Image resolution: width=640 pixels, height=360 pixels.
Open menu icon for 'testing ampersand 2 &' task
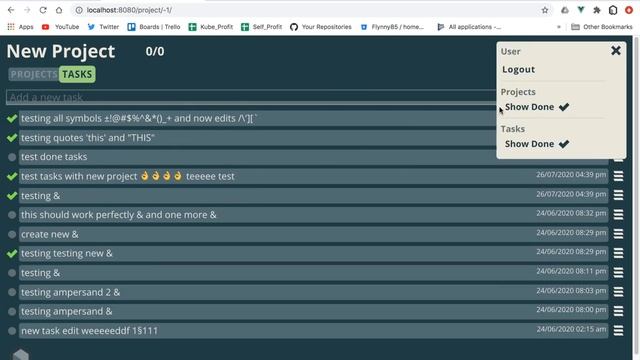pyautogui.click(x=618, y=292)
